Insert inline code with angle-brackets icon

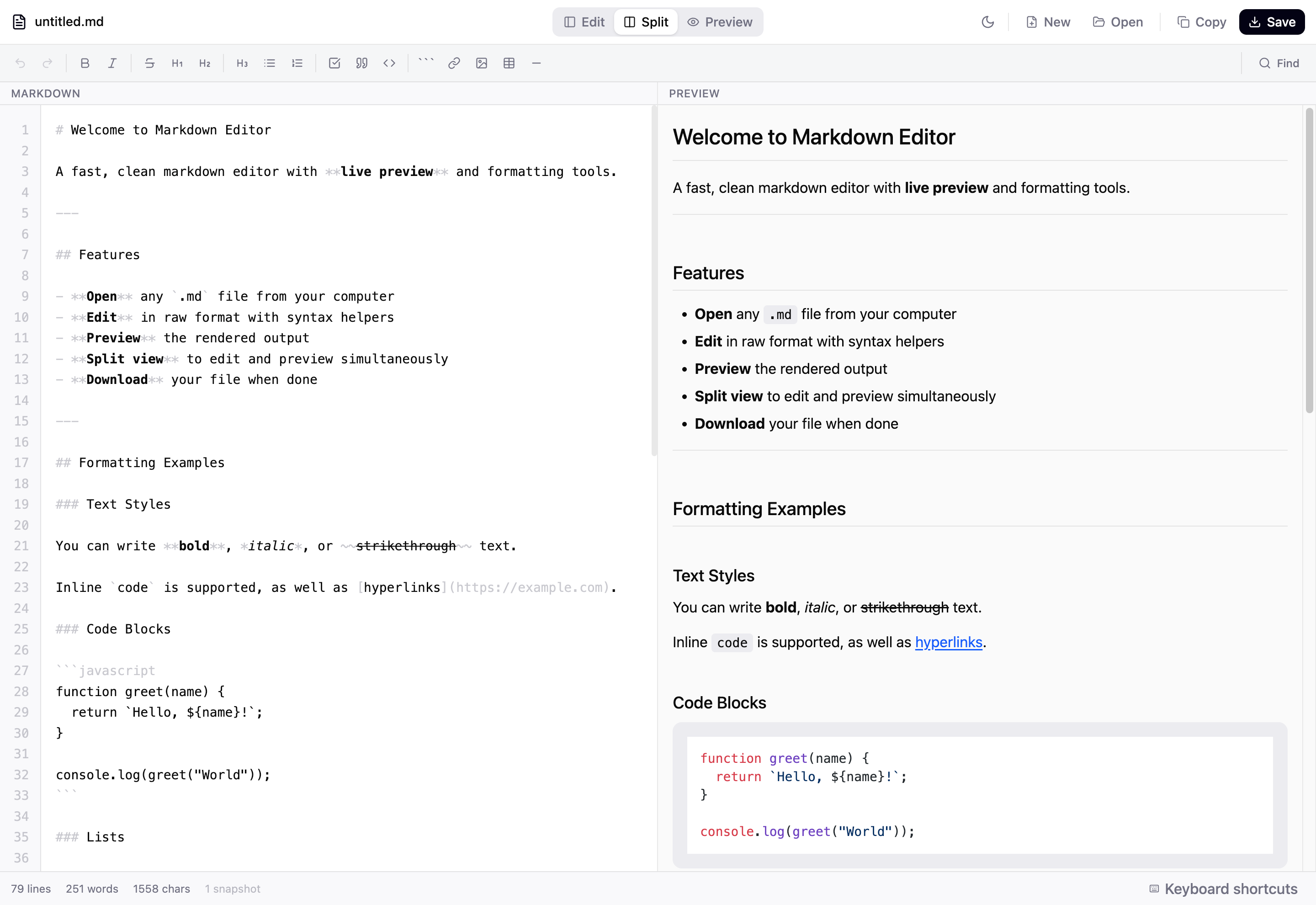(x=389, y=63)
